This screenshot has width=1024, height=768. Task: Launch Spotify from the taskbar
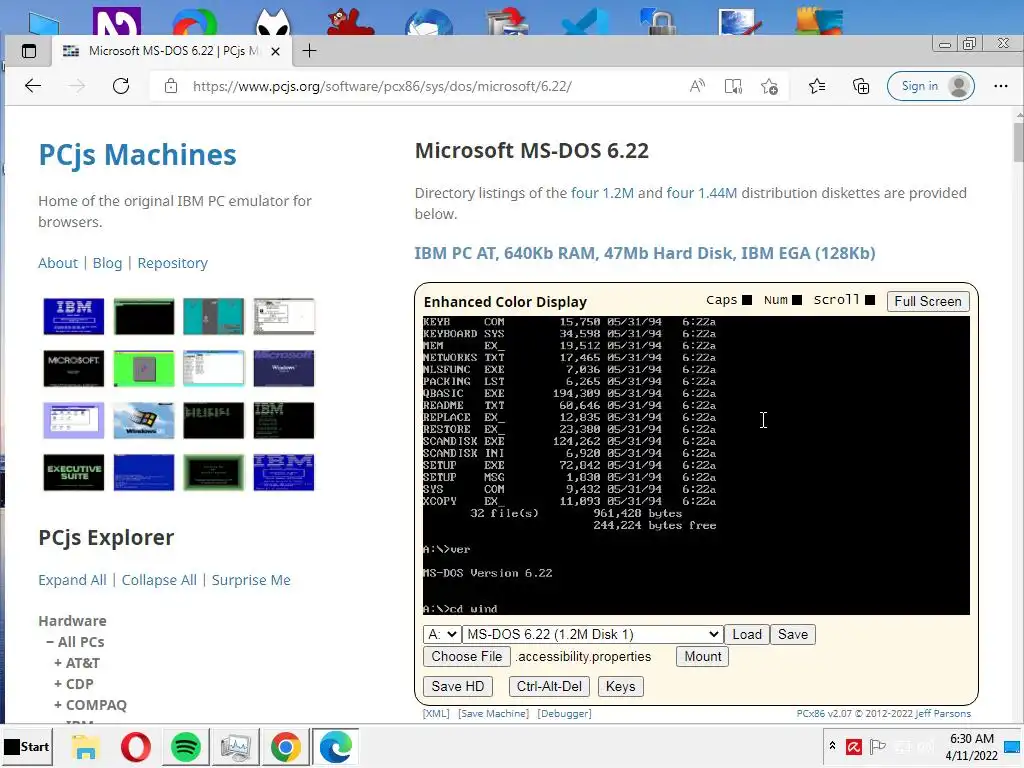(x=186, y=747)
